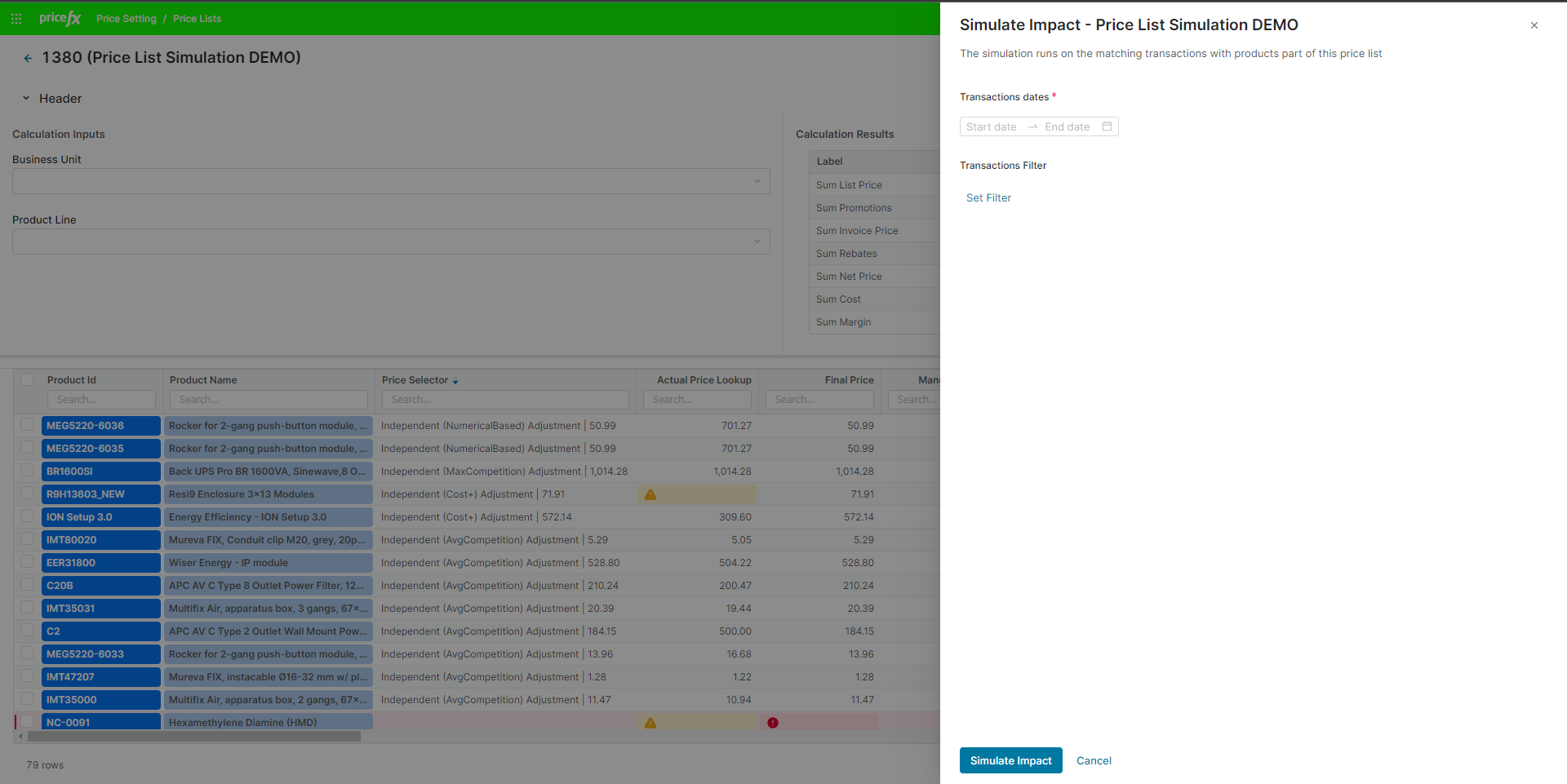1567x784 pixels.
Task: Open Price Lists breadcrumb item
Action: click(197, 19)
